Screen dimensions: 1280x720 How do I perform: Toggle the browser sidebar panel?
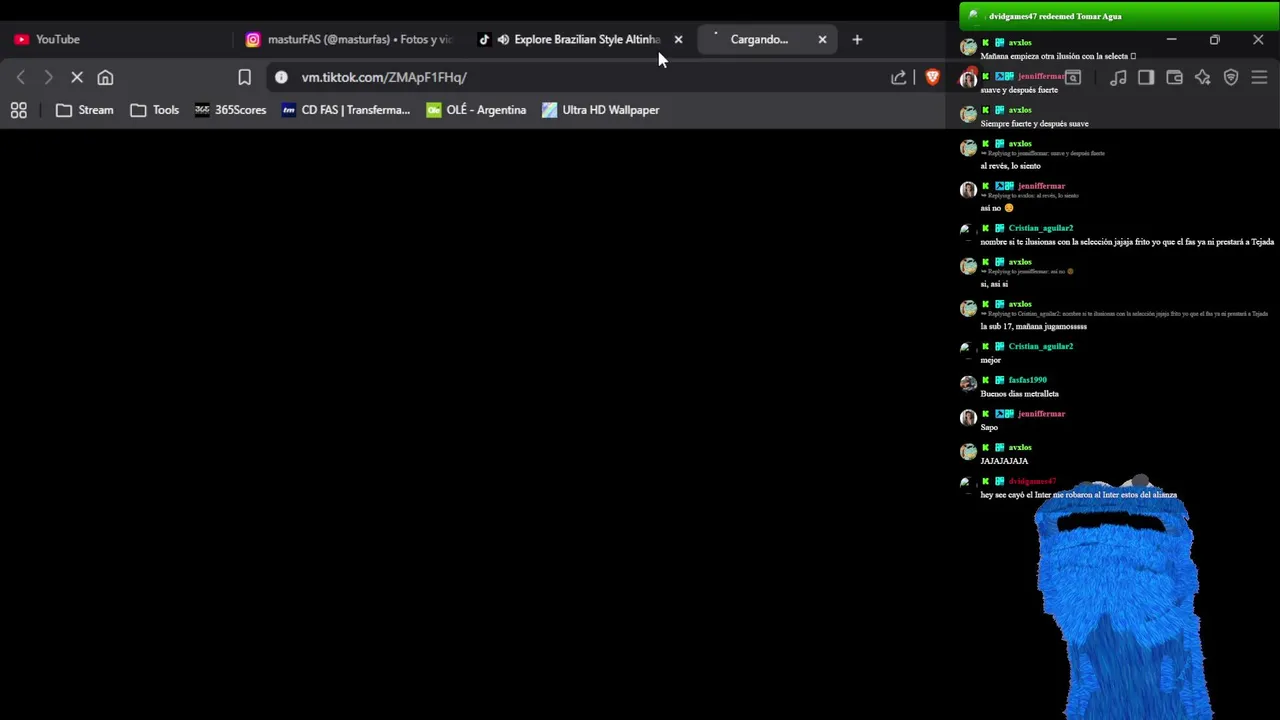(1146, 77)
